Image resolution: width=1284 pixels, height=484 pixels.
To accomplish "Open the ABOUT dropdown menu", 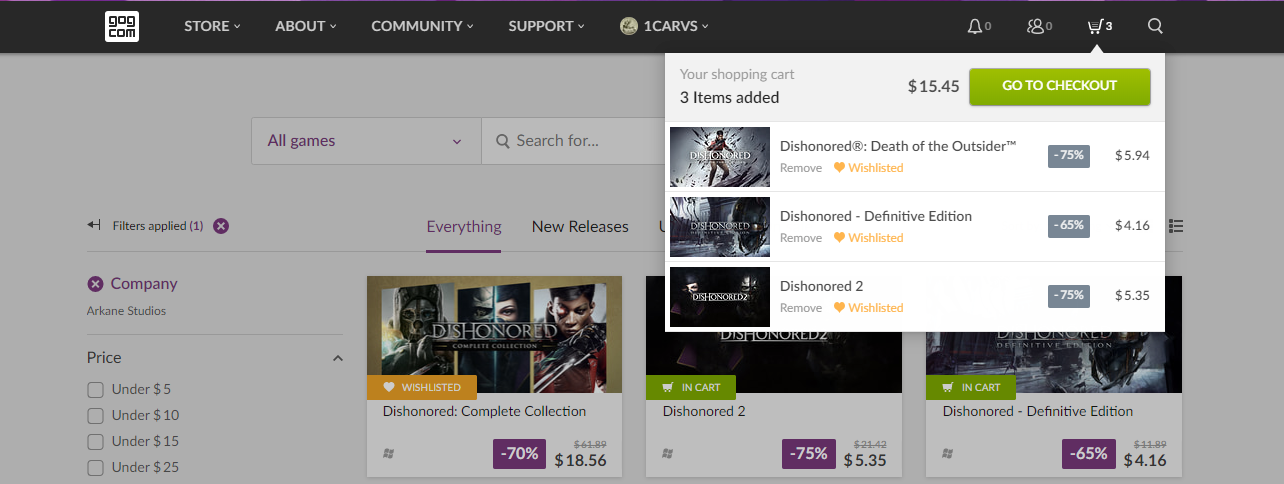I will 306,26.
